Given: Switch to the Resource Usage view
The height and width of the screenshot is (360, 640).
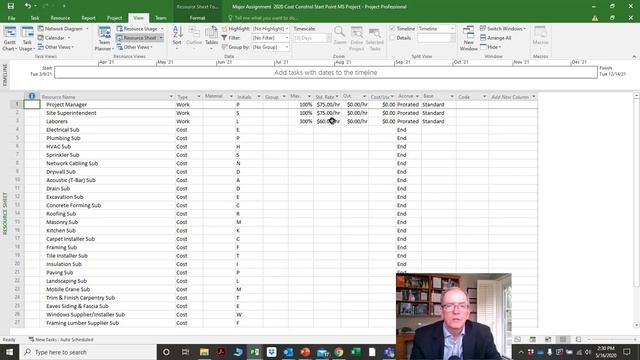Looking at the screenshot, I should (140, 29).
